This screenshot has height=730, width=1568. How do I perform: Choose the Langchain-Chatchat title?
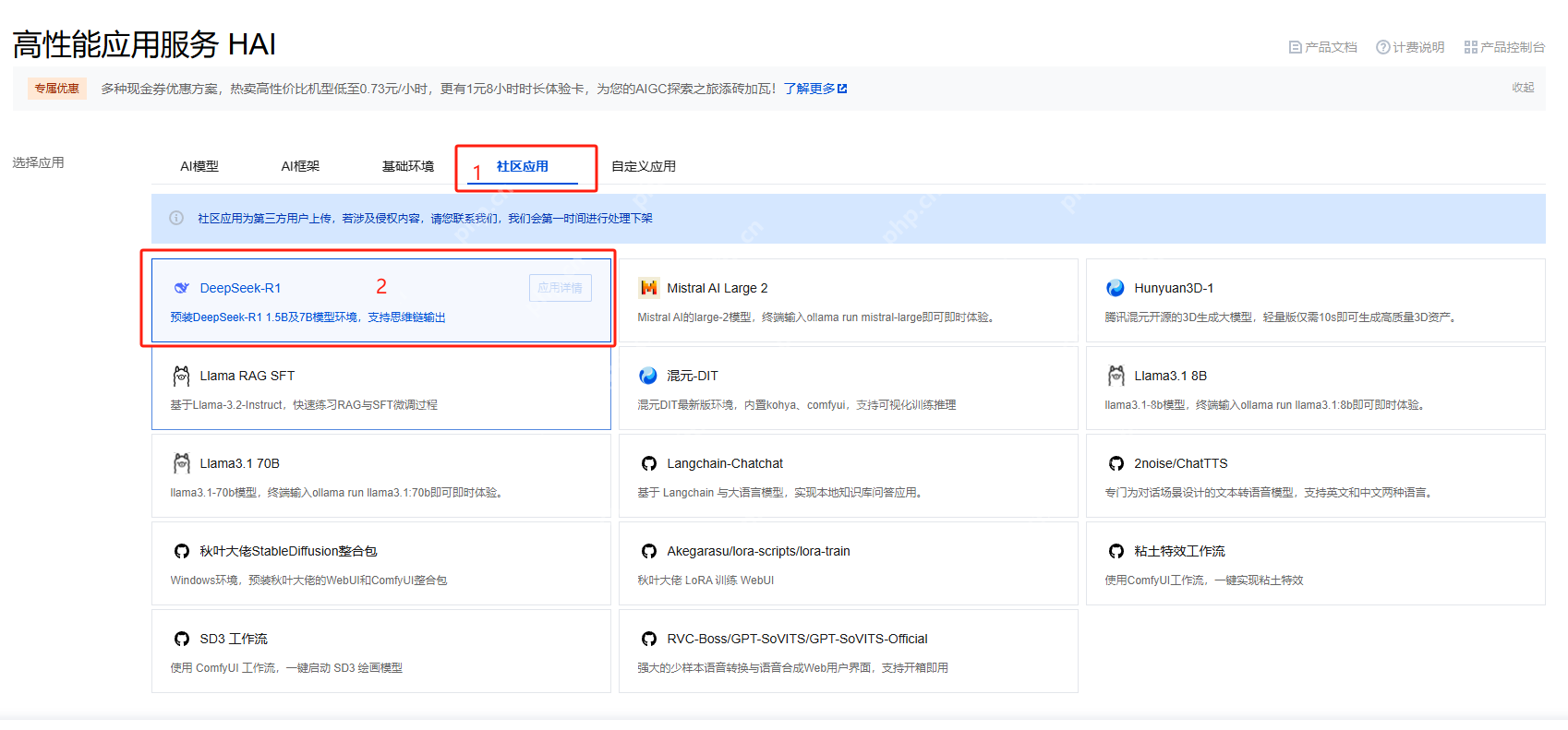[725, 463]
